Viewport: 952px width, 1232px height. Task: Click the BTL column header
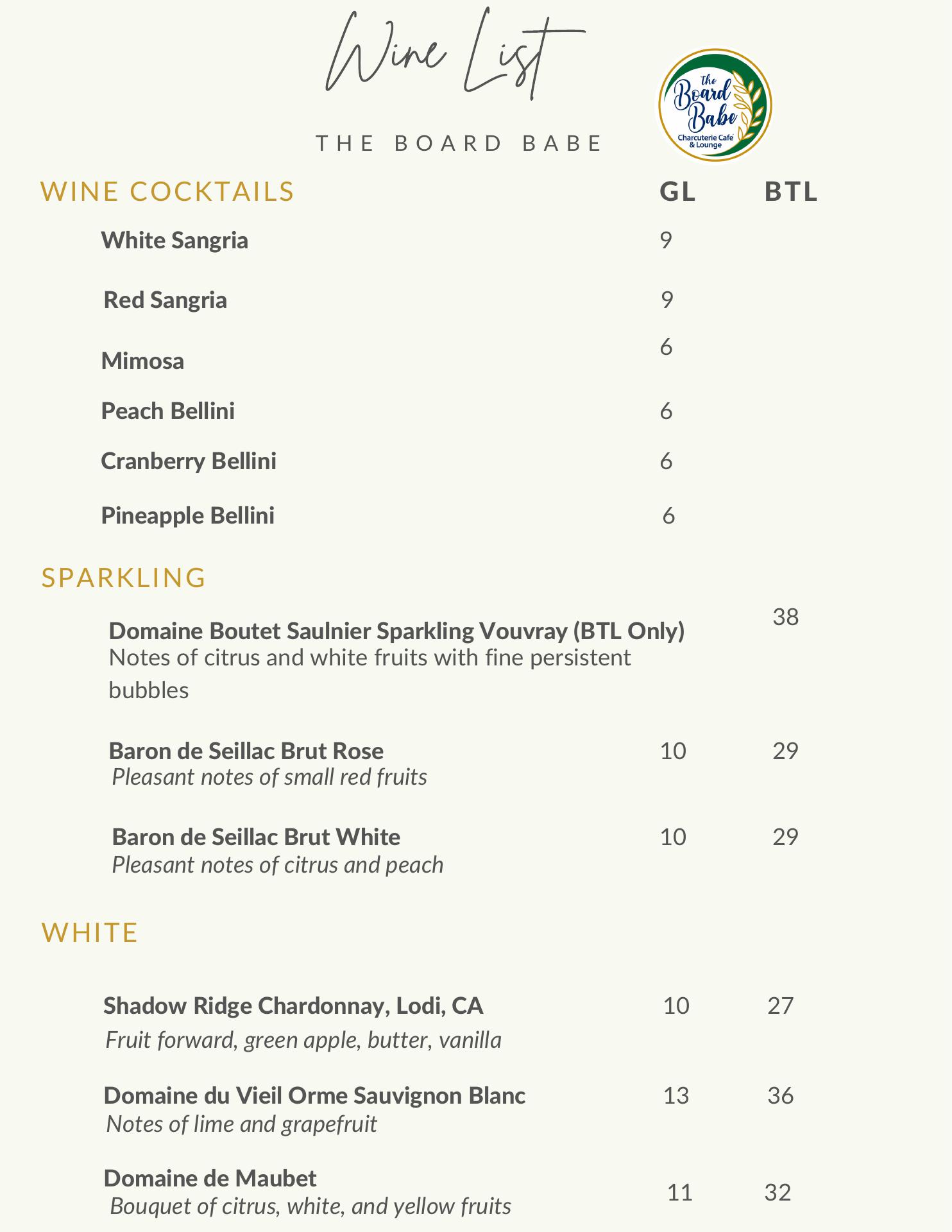[791, 192]
